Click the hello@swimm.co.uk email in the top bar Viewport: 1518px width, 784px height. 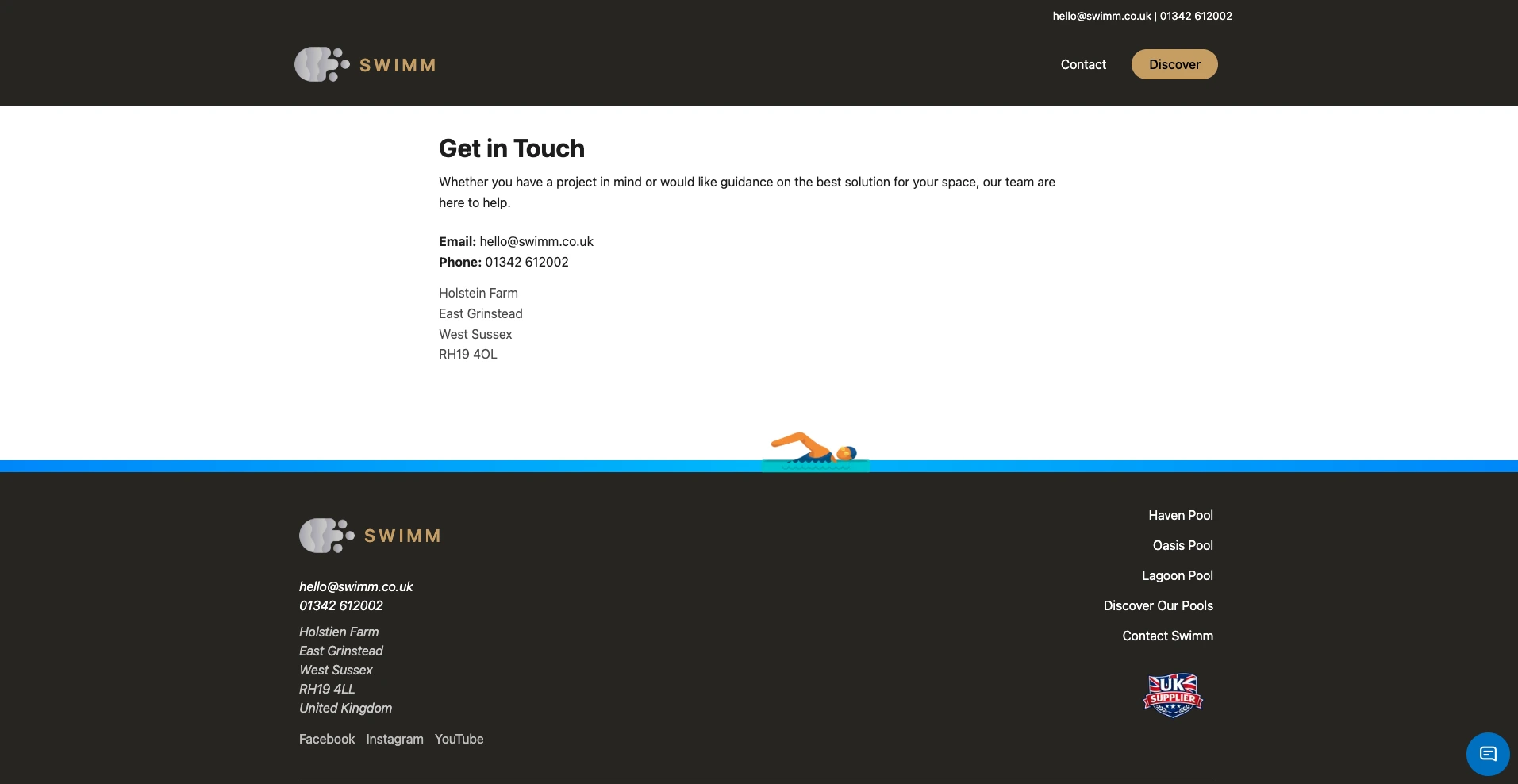1101,16
